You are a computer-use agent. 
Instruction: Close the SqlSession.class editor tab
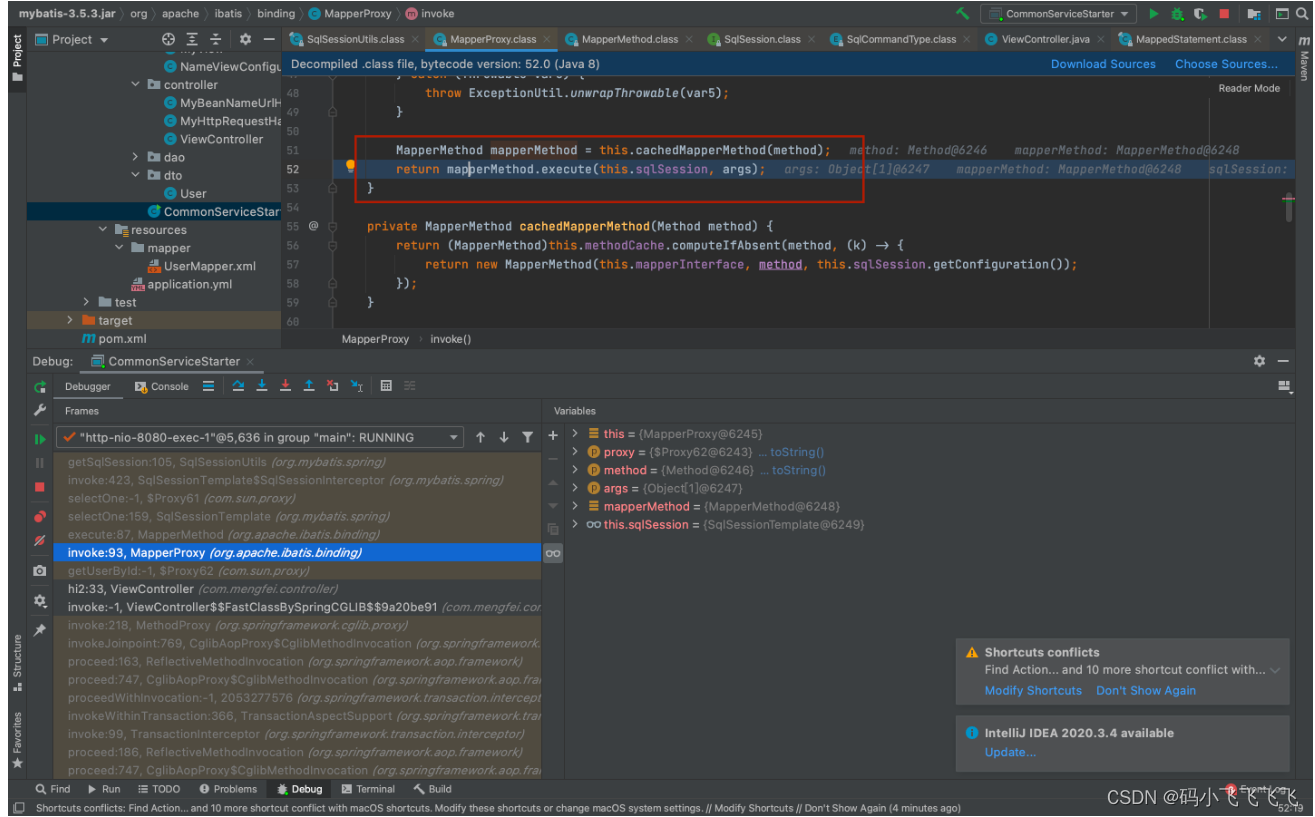click(x=812, y=39)
